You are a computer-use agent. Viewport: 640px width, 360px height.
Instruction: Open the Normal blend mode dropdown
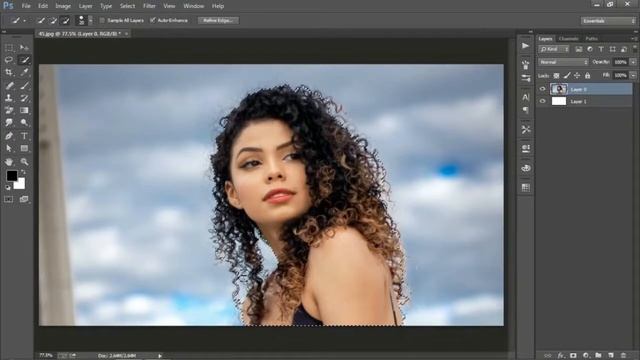pos(563,62)
